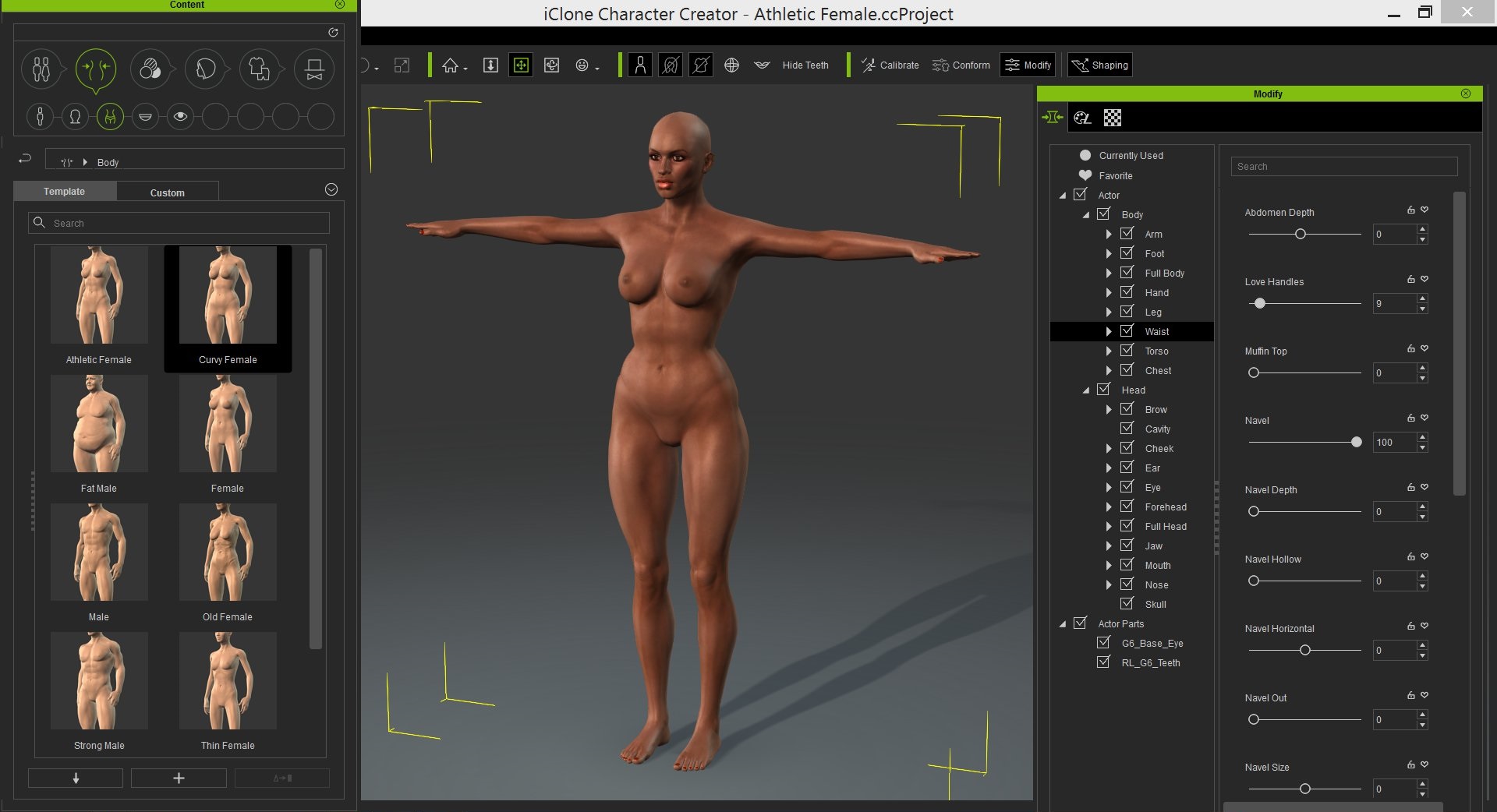Viewport: 1497px width, 812px height.
Task: Select the hat accessory category icon
Action: 314,70
